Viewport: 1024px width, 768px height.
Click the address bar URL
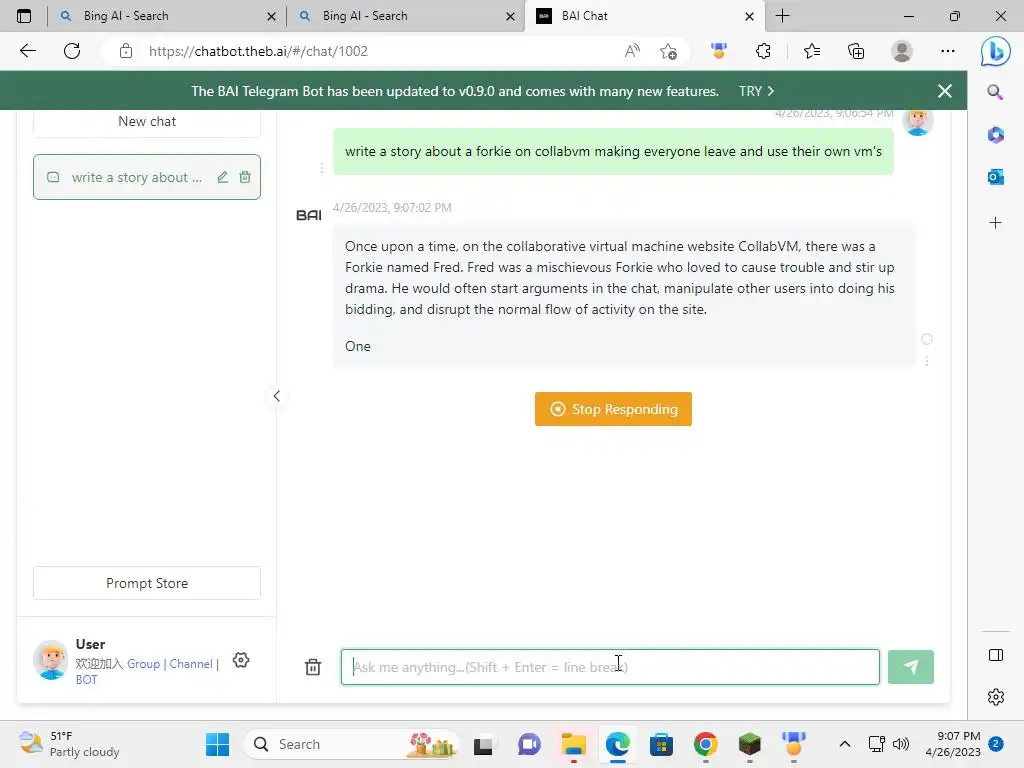click(258, 51)
